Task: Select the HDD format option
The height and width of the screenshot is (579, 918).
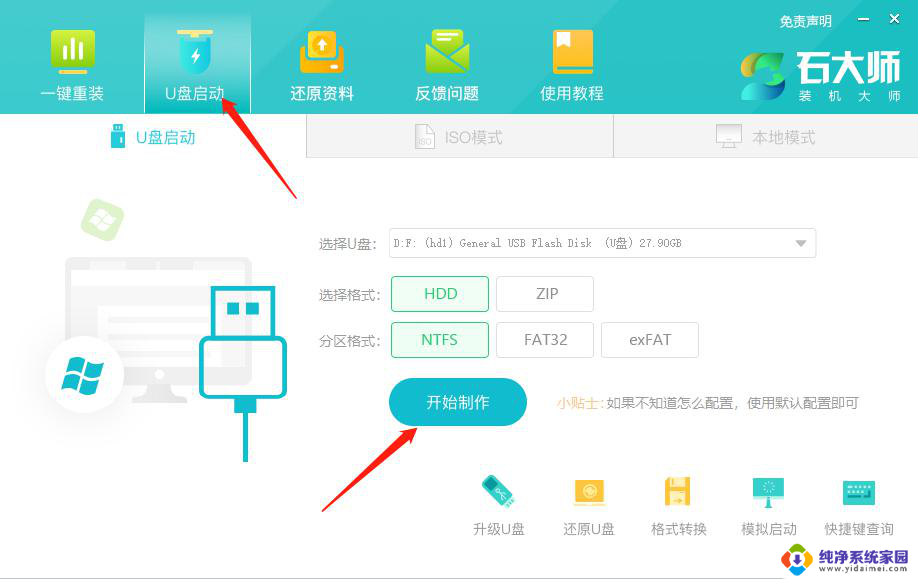Action: point(440,294)
